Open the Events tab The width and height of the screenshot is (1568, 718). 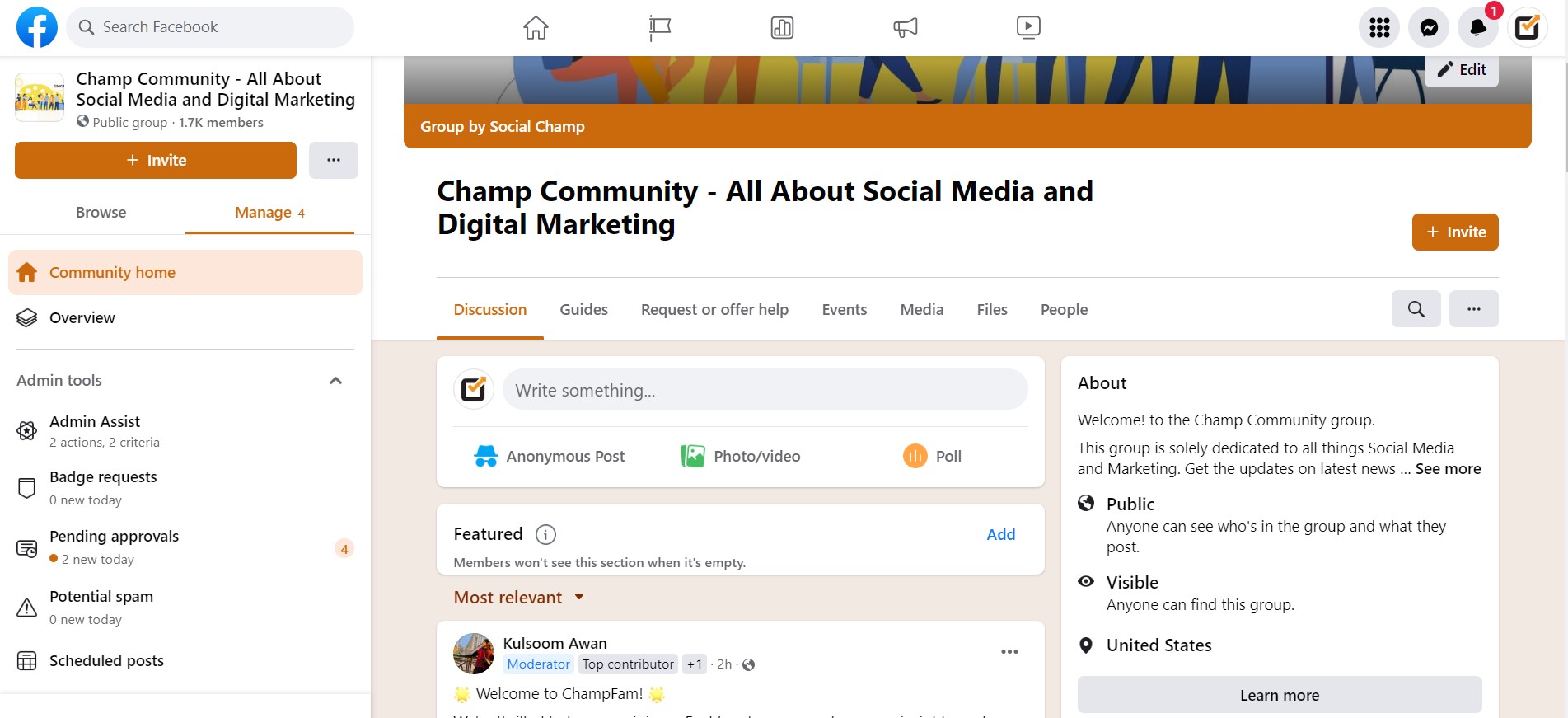(x=845, y=310)
